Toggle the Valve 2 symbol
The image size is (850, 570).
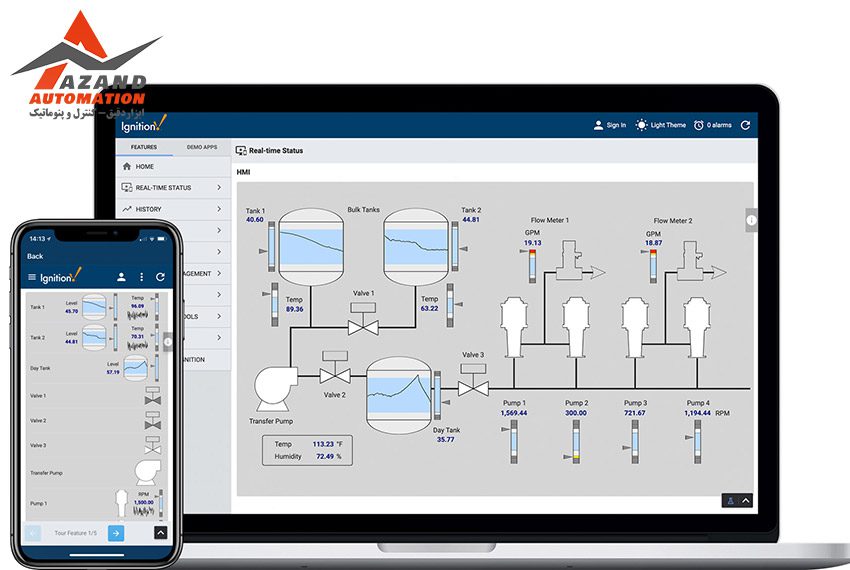coord(333,372)
